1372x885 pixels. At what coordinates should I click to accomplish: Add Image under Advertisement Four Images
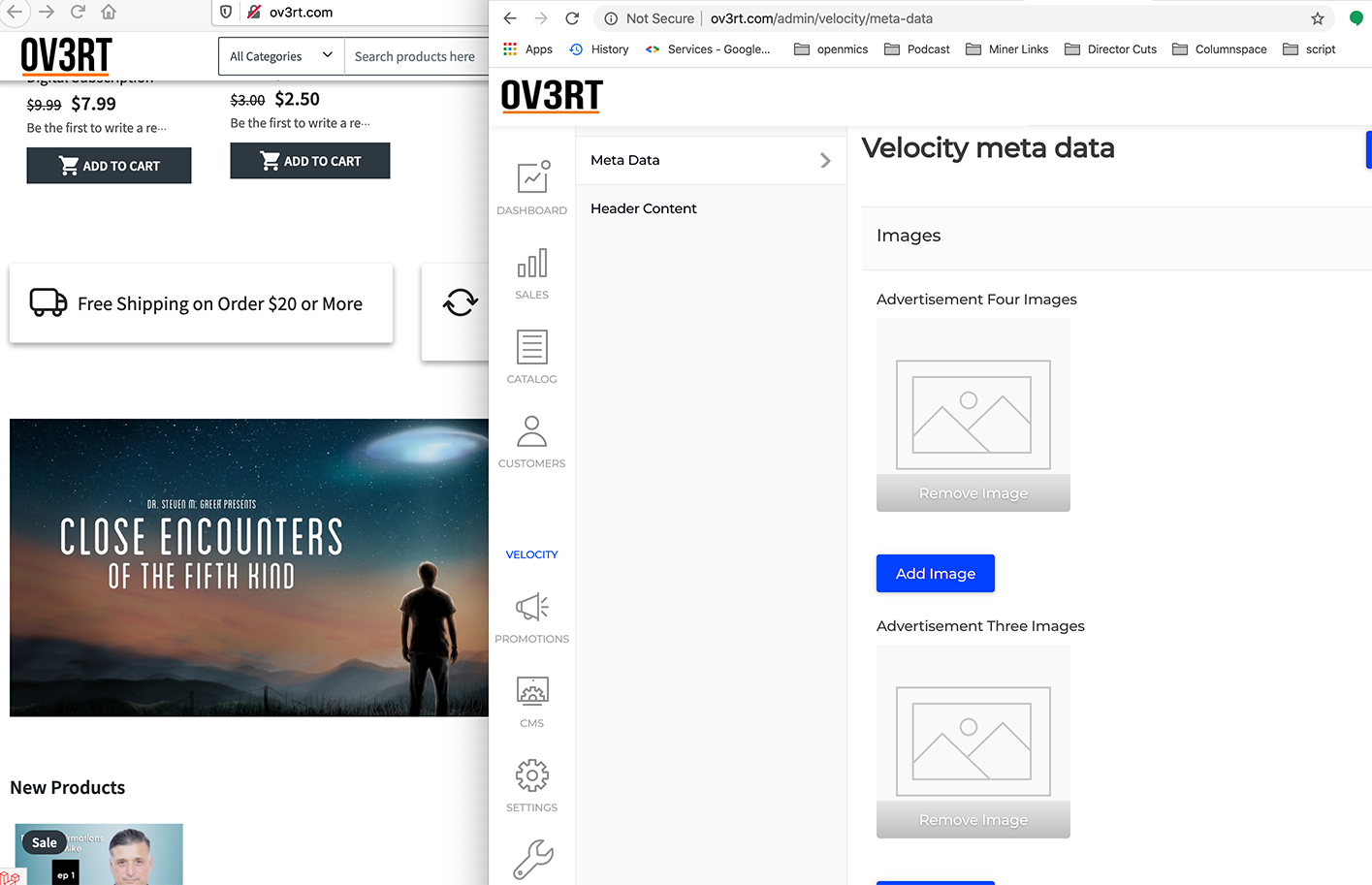tap(936, 574)
